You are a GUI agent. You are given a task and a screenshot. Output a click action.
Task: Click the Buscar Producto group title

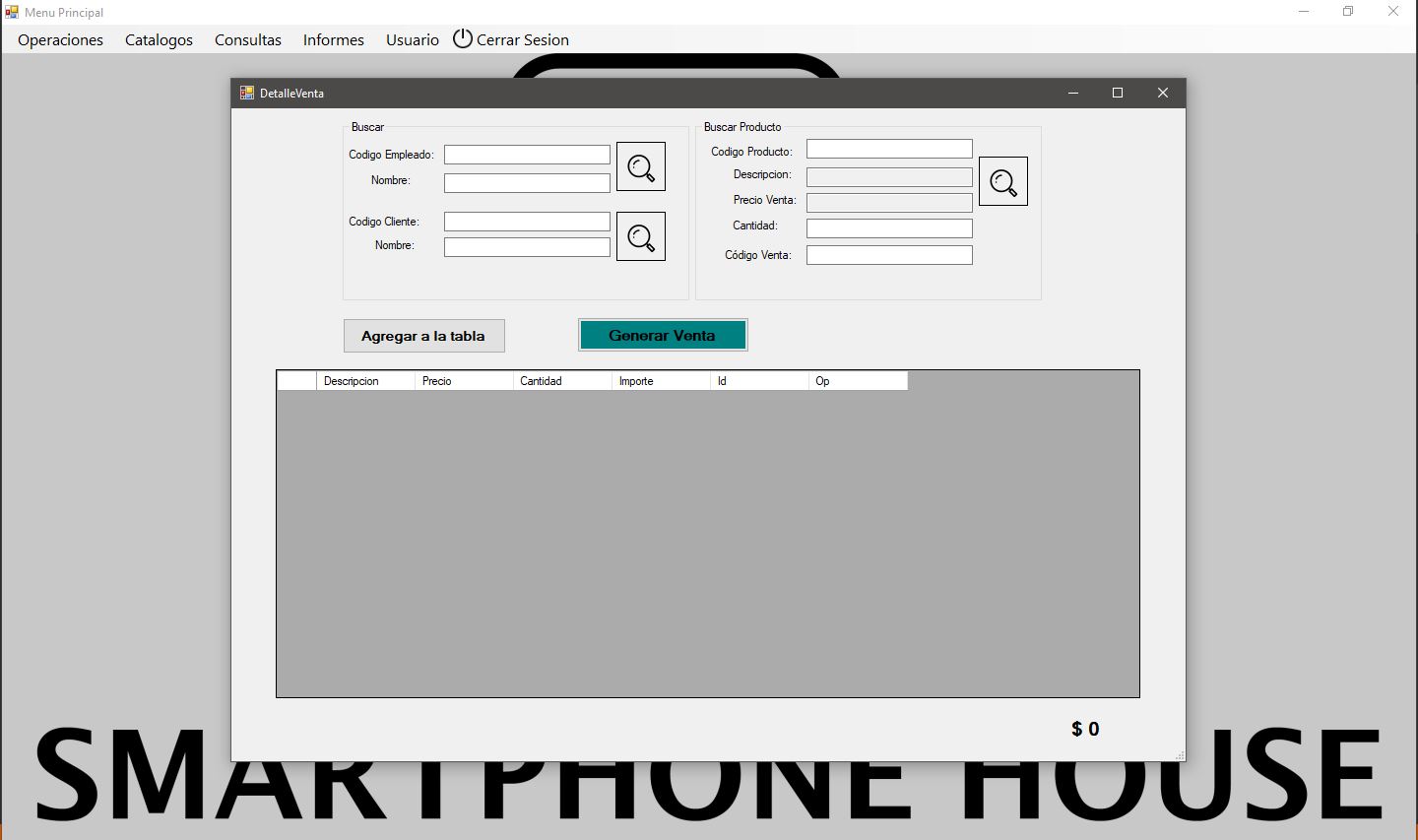tap(742, 127)
